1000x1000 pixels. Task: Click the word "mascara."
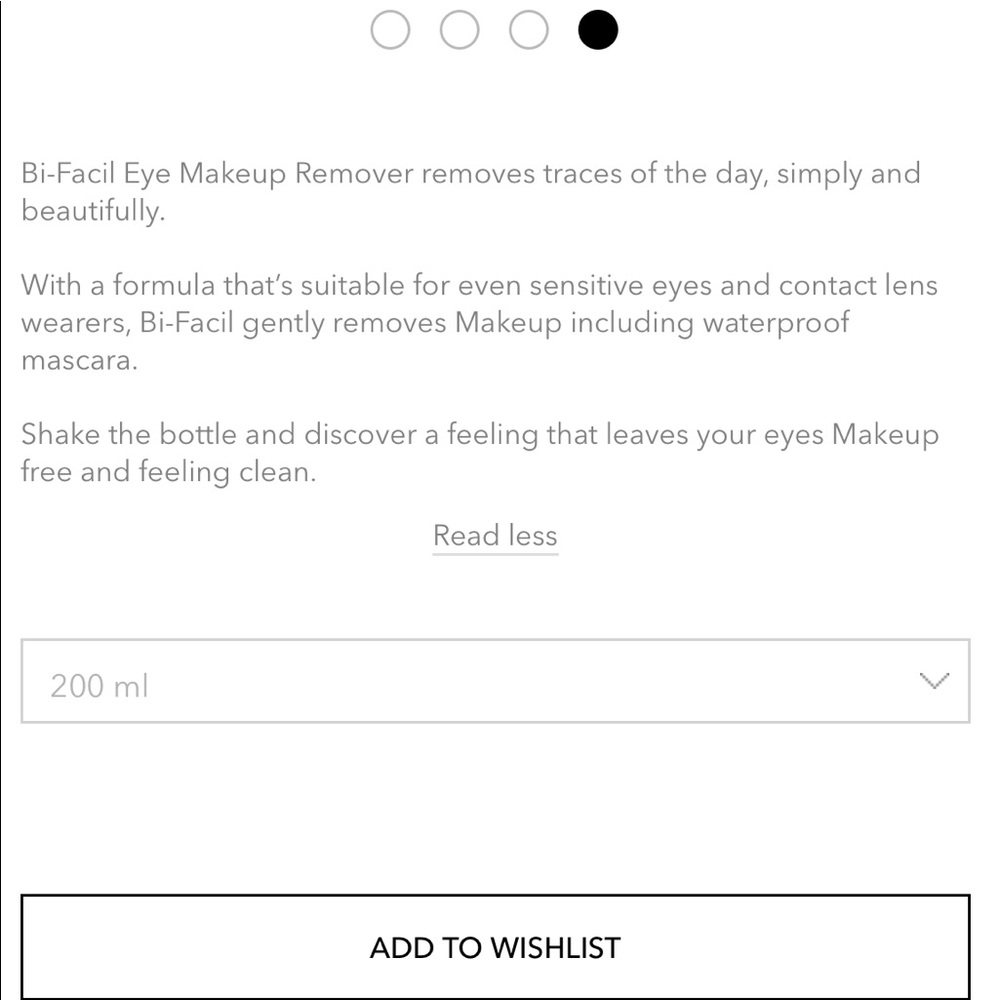click(x=78, y=361)
